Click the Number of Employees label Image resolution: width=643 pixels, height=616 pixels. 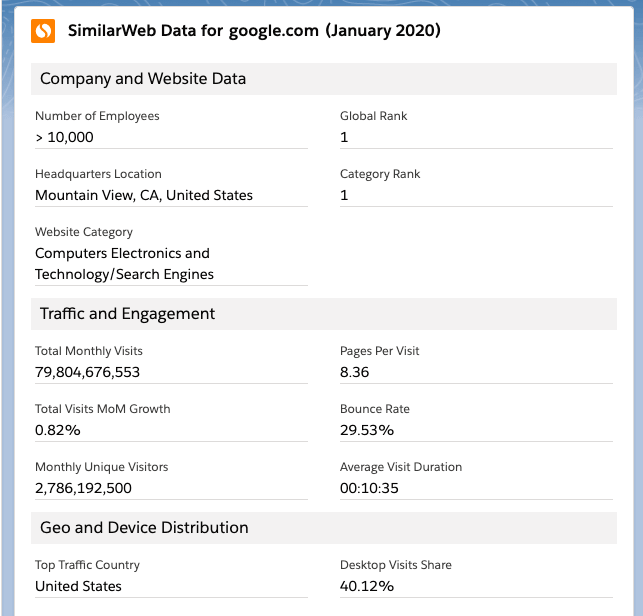point(97,116)
